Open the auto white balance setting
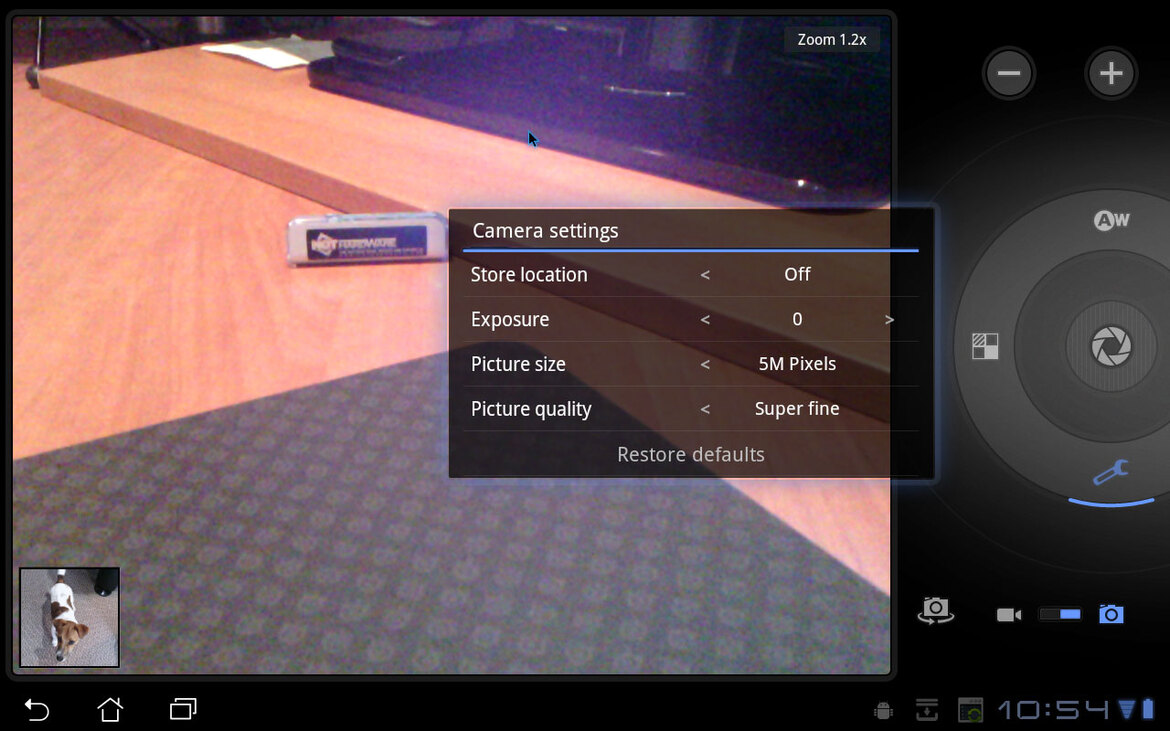Viewport: 1170px width, 731px height. coord(1111,220)
